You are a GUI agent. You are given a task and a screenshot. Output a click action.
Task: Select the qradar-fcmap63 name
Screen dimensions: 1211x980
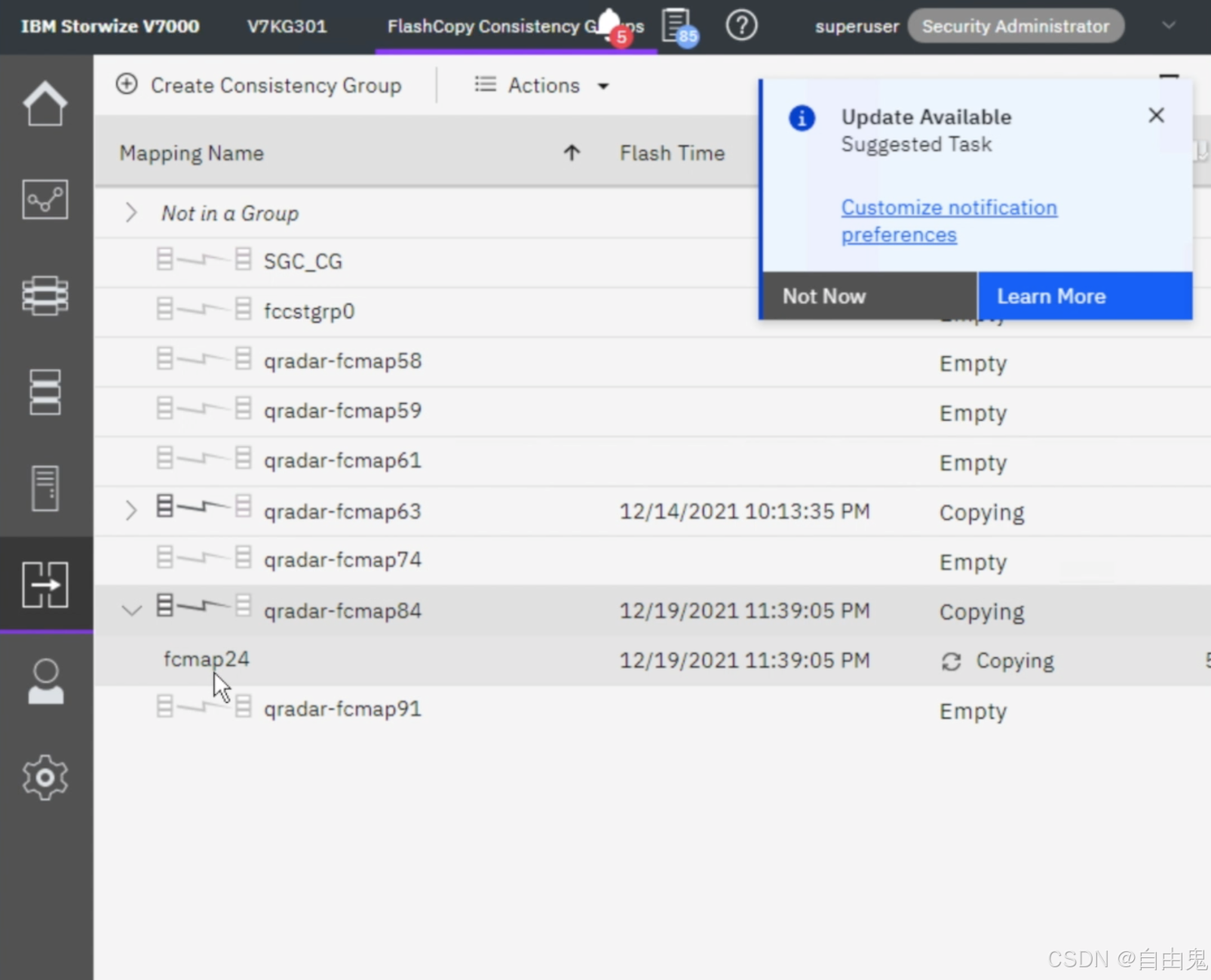click(342, 512)
